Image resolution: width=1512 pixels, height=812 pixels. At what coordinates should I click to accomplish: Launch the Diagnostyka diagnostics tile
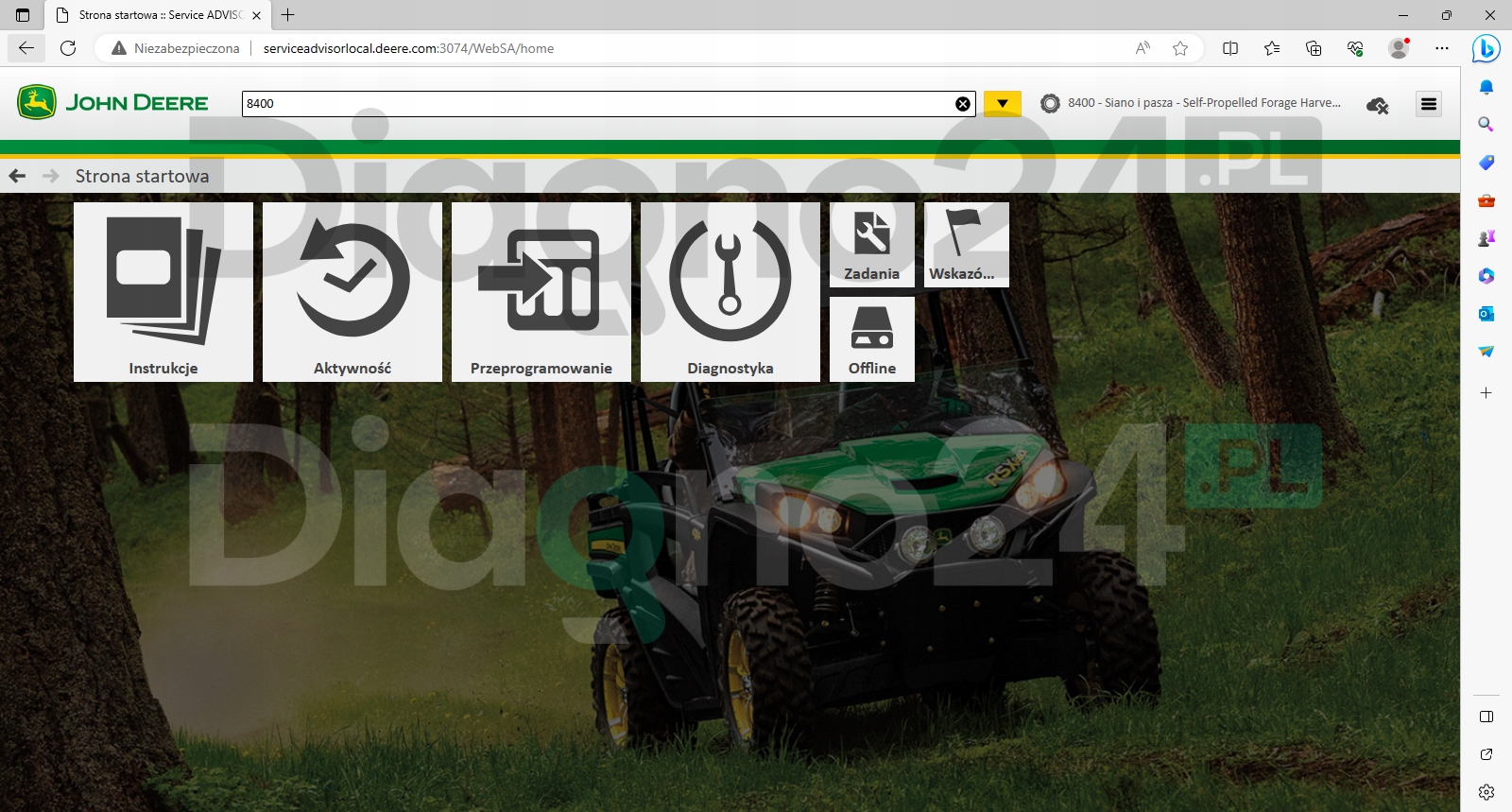(x=730, y=292)
